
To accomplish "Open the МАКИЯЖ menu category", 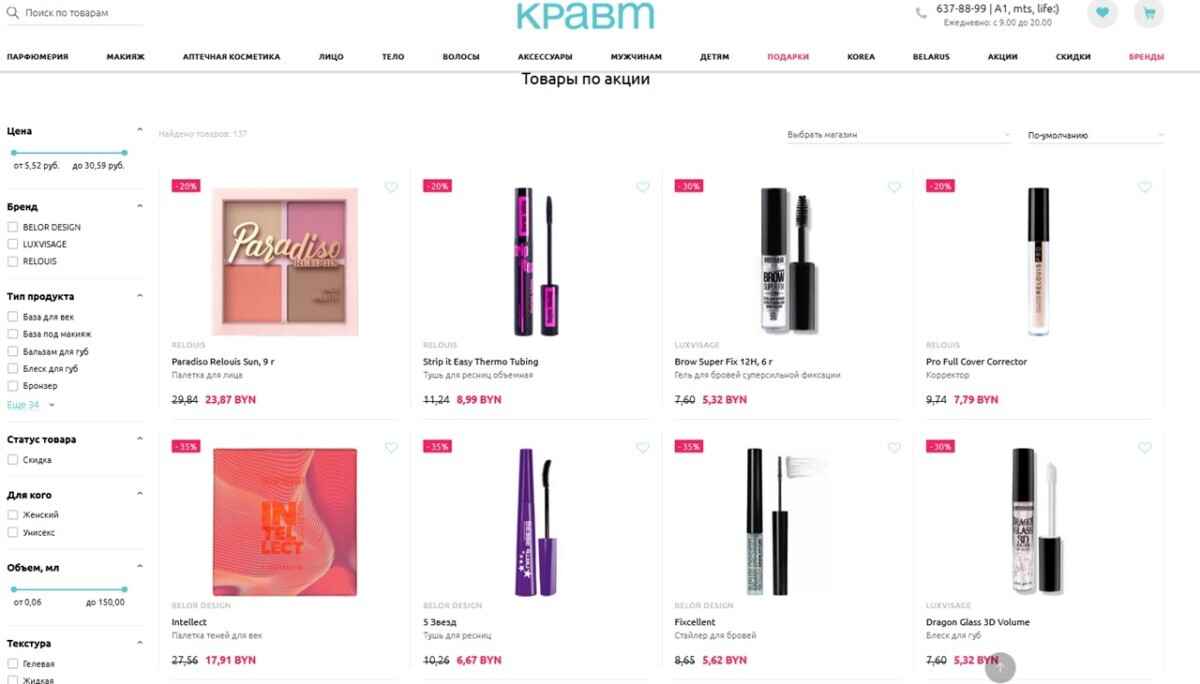I will [x=126, y=57].
